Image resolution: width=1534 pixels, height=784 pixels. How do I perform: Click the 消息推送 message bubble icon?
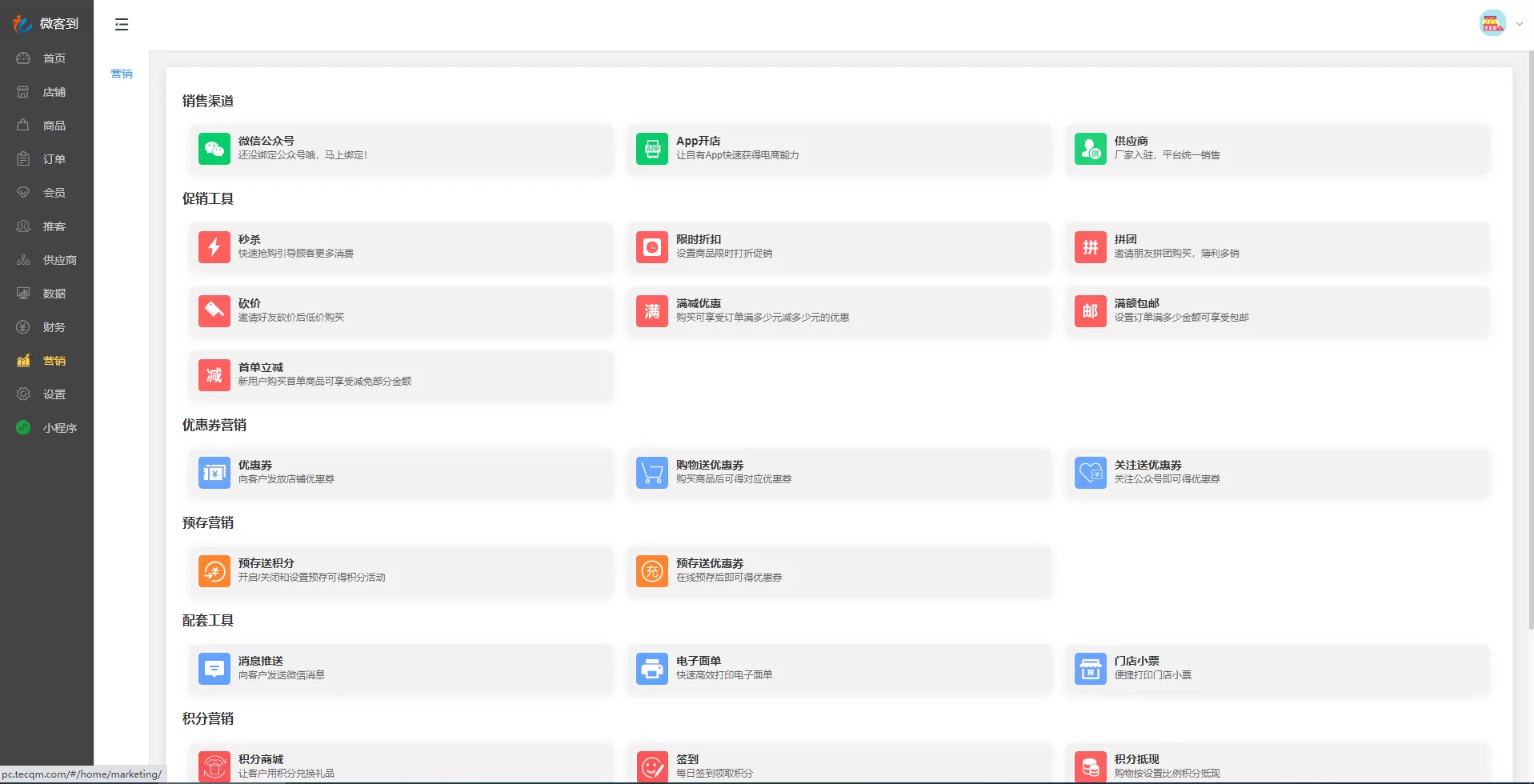coord(214,669)
